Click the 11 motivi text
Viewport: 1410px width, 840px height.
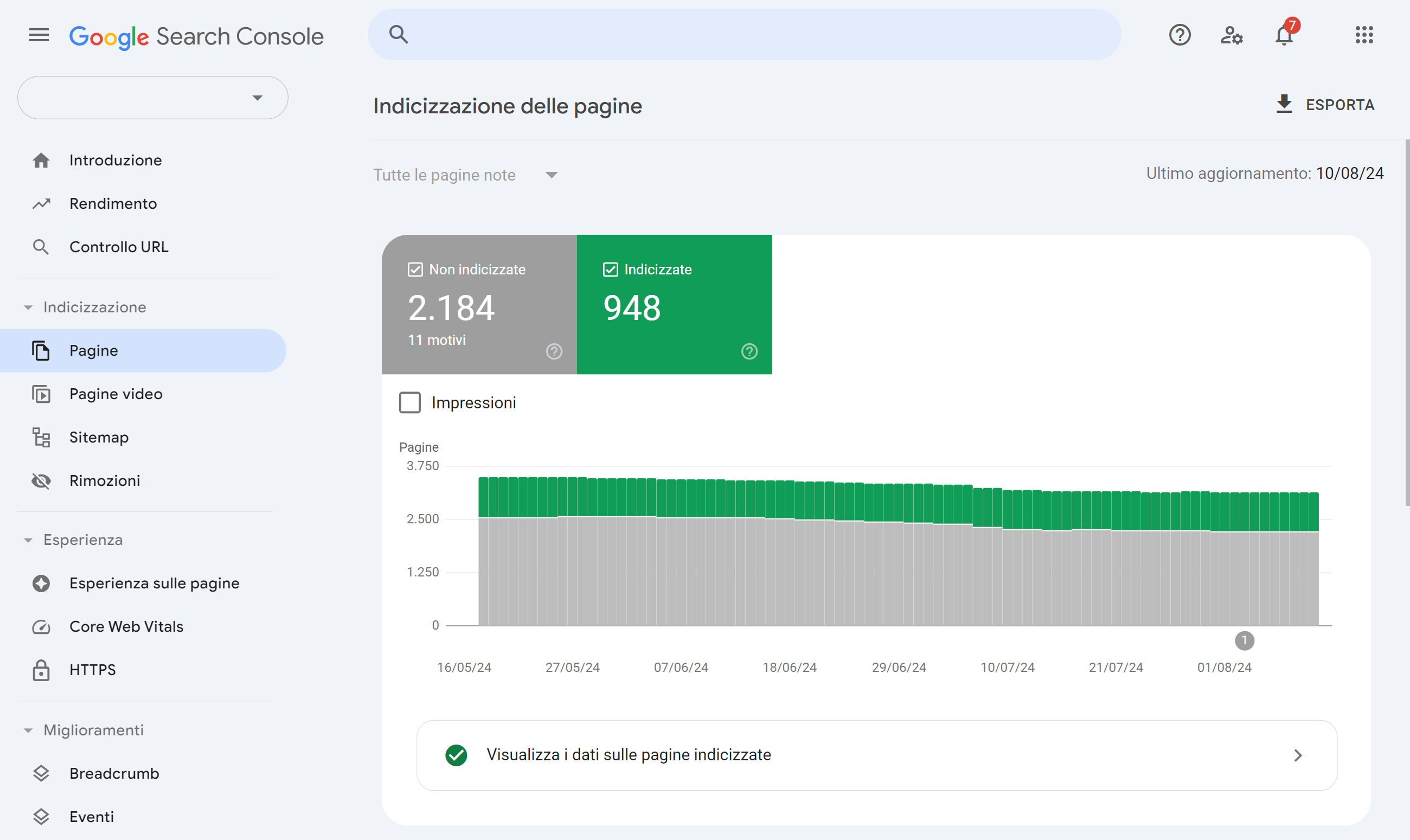pyautogui.click(x=437, y=340)
